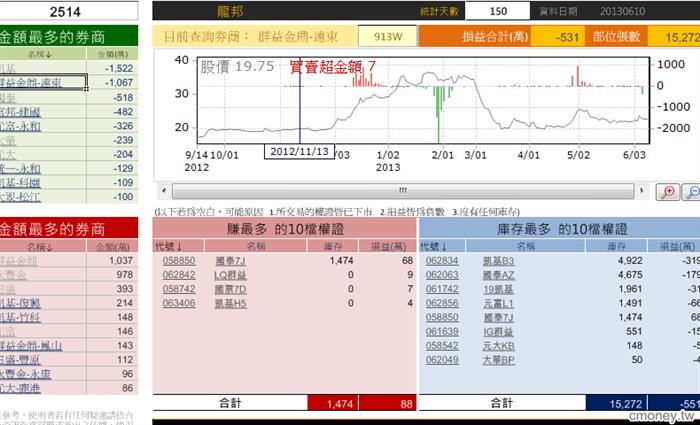The width and height of the screenshot is (700, 425).
Task: Sort 庫存最多 warrants table by 代號 header
Action: point(434,246)
